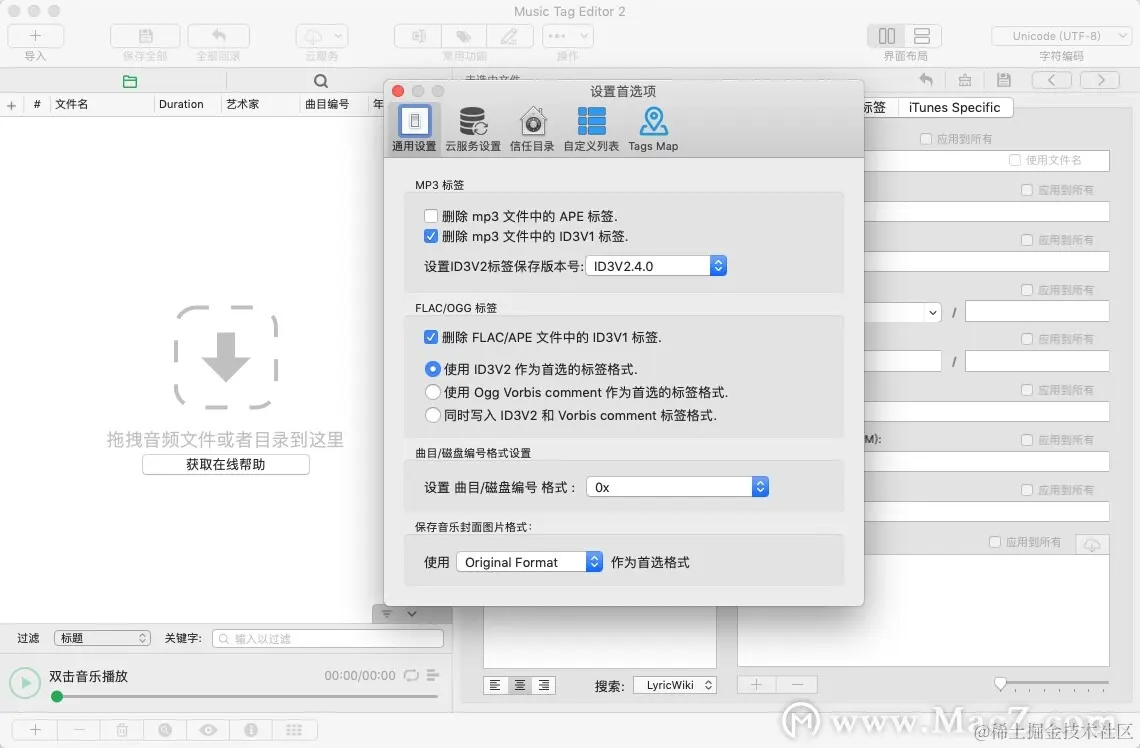Open the Original Format cover image dropdown

click(529, 562)
